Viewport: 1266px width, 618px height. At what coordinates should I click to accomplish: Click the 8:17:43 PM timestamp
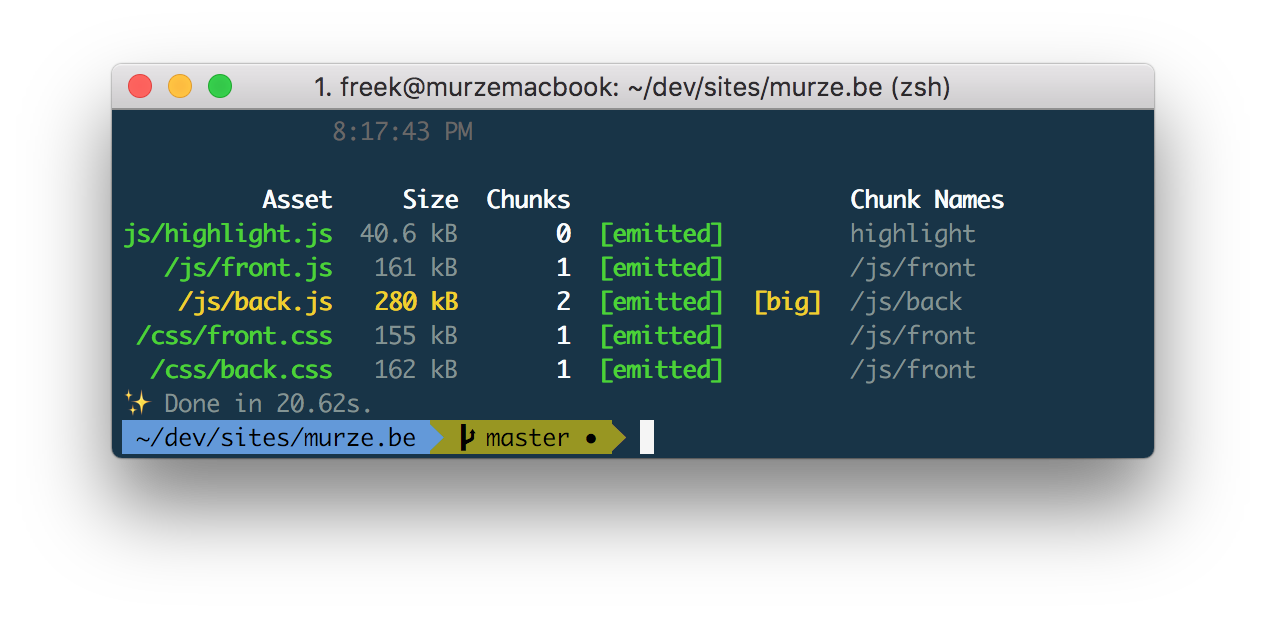click(x=402, y=132)
